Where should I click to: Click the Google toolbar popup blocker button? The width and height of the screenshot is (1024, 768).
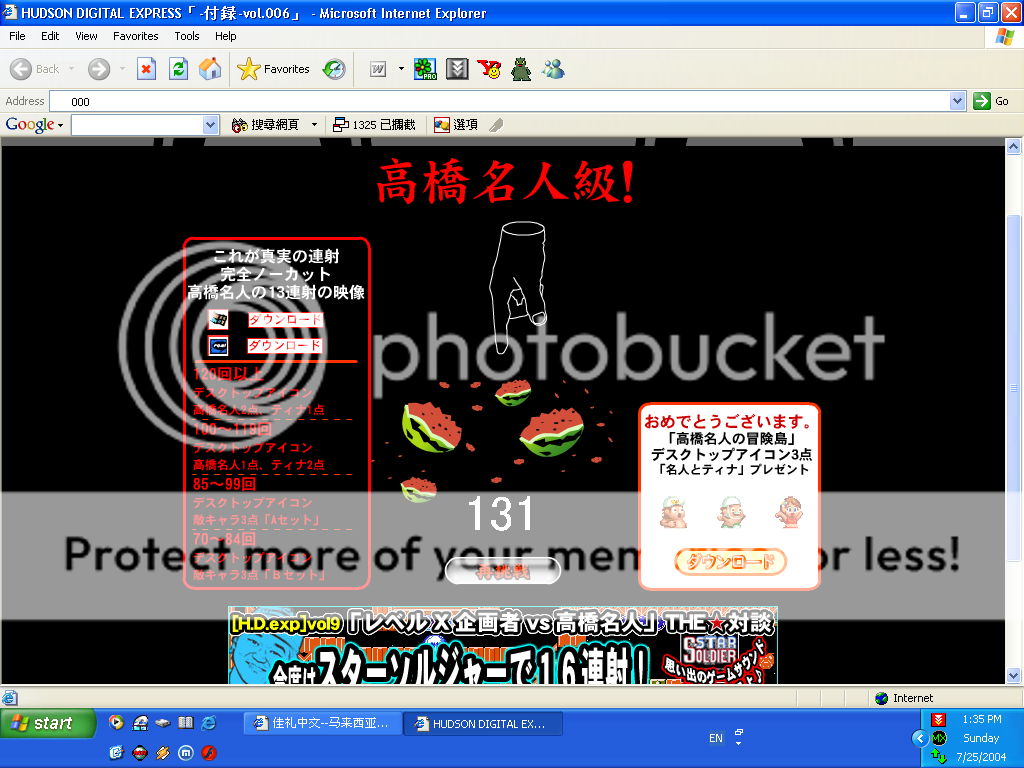click(x=374, y=125)
